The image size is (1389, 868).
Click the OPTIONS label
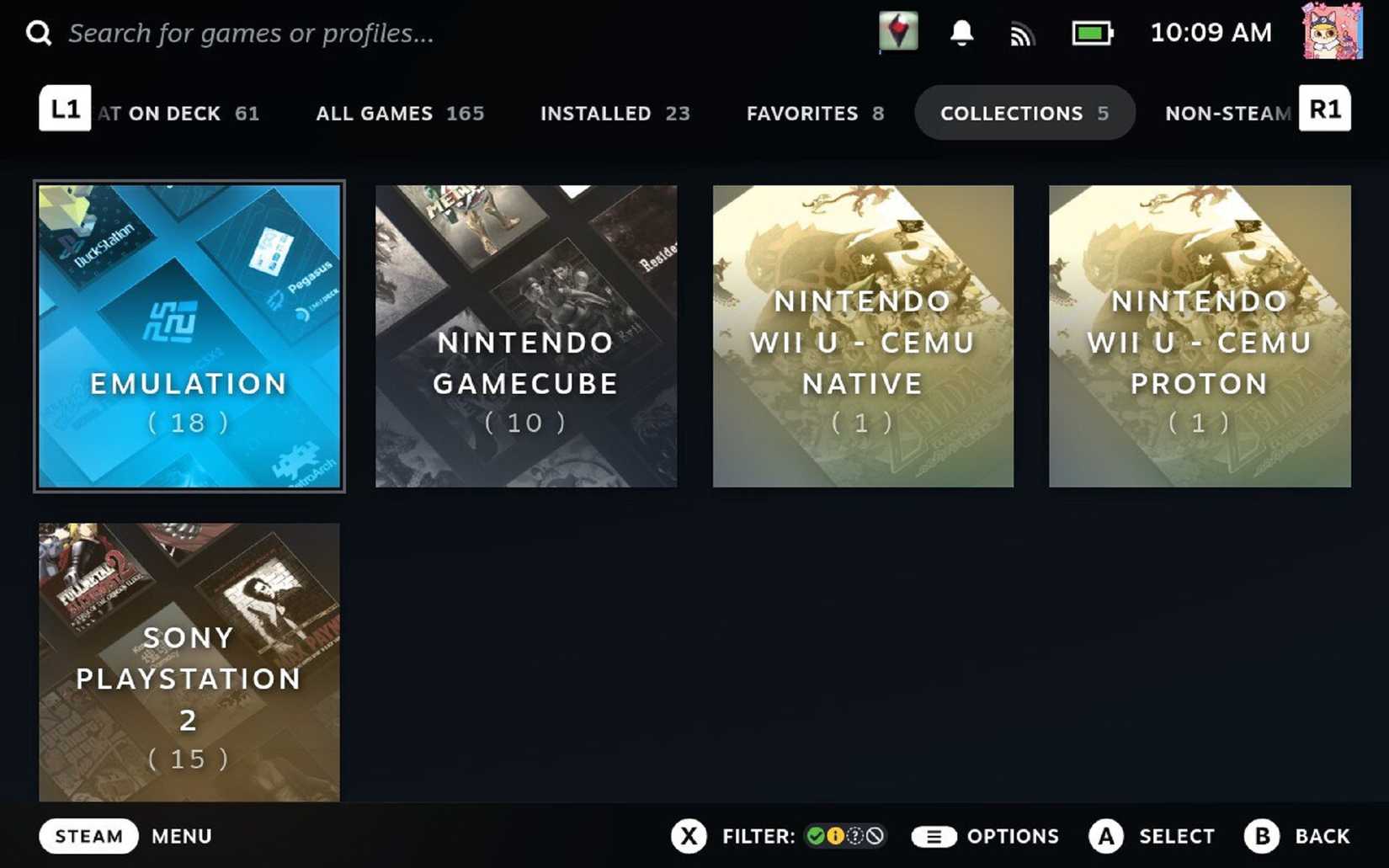pos(1013,836)
